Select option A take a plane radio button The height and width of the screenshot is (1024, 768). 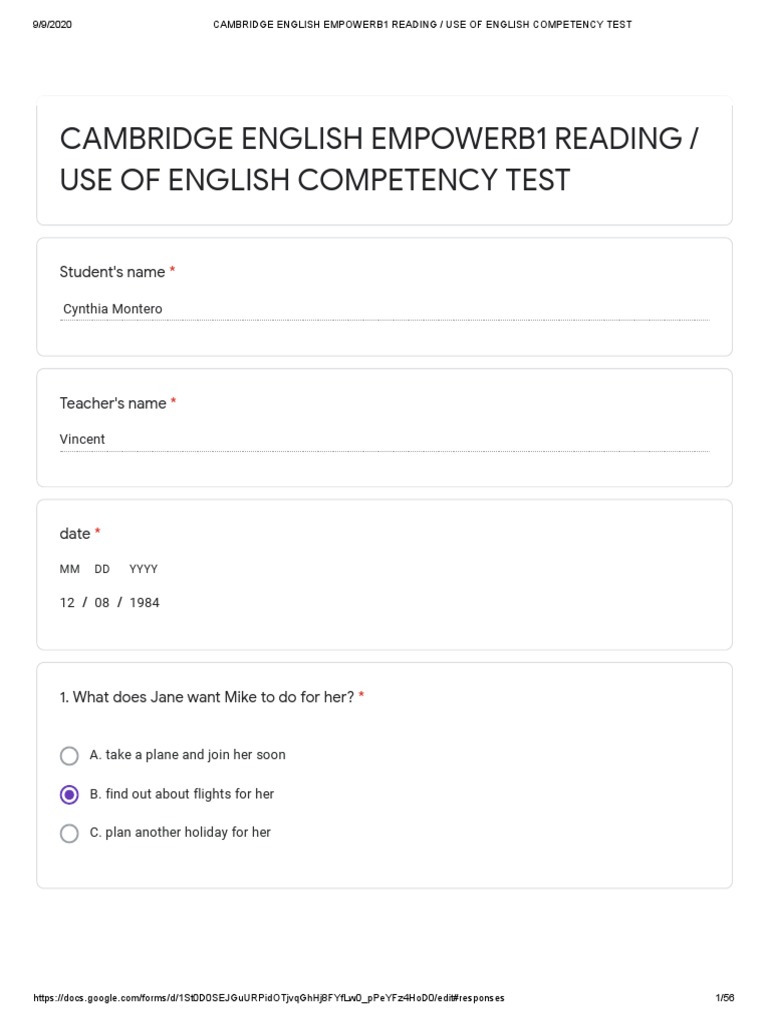coord(69,756)
